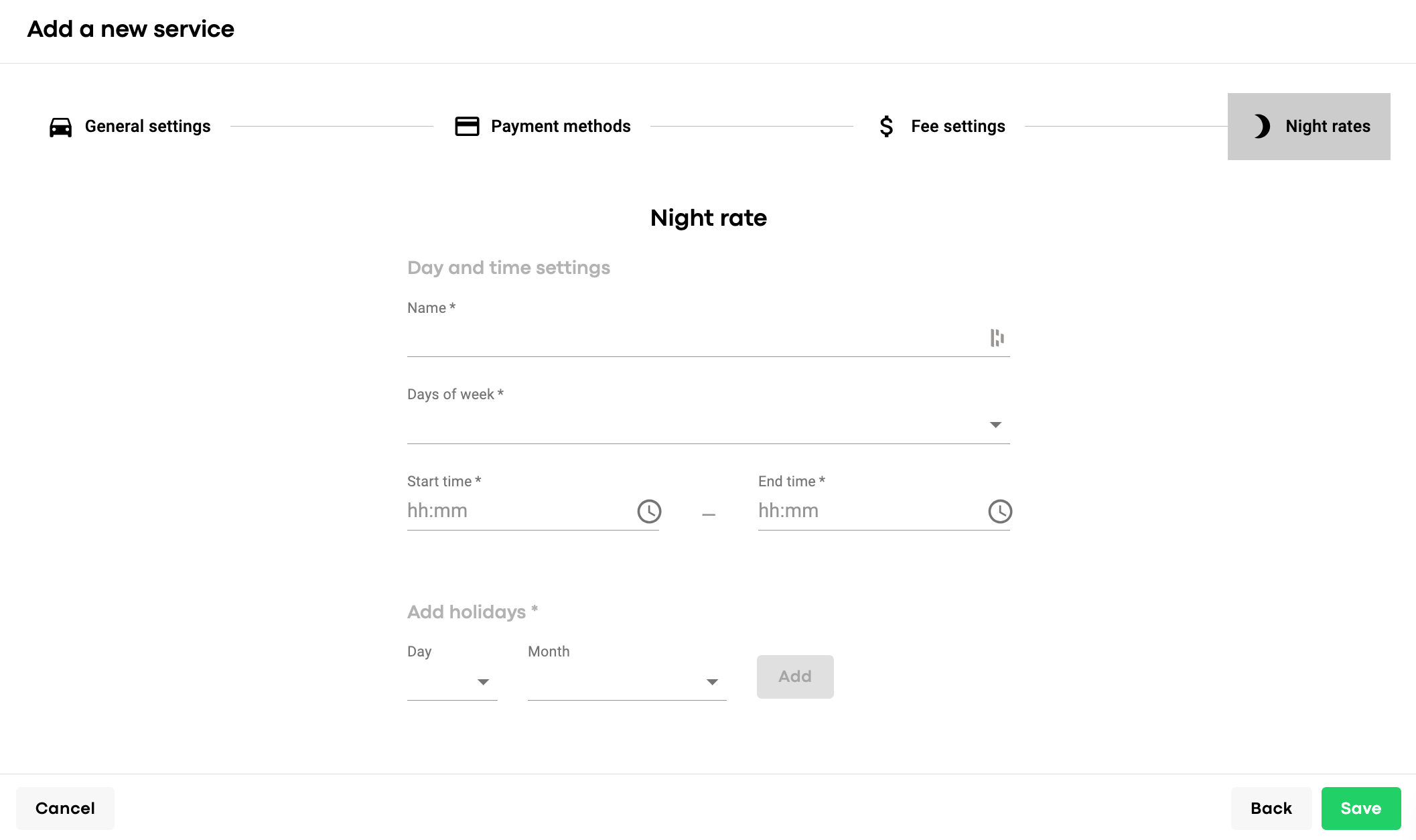Click the car icon for General settings

pos(61,127)
